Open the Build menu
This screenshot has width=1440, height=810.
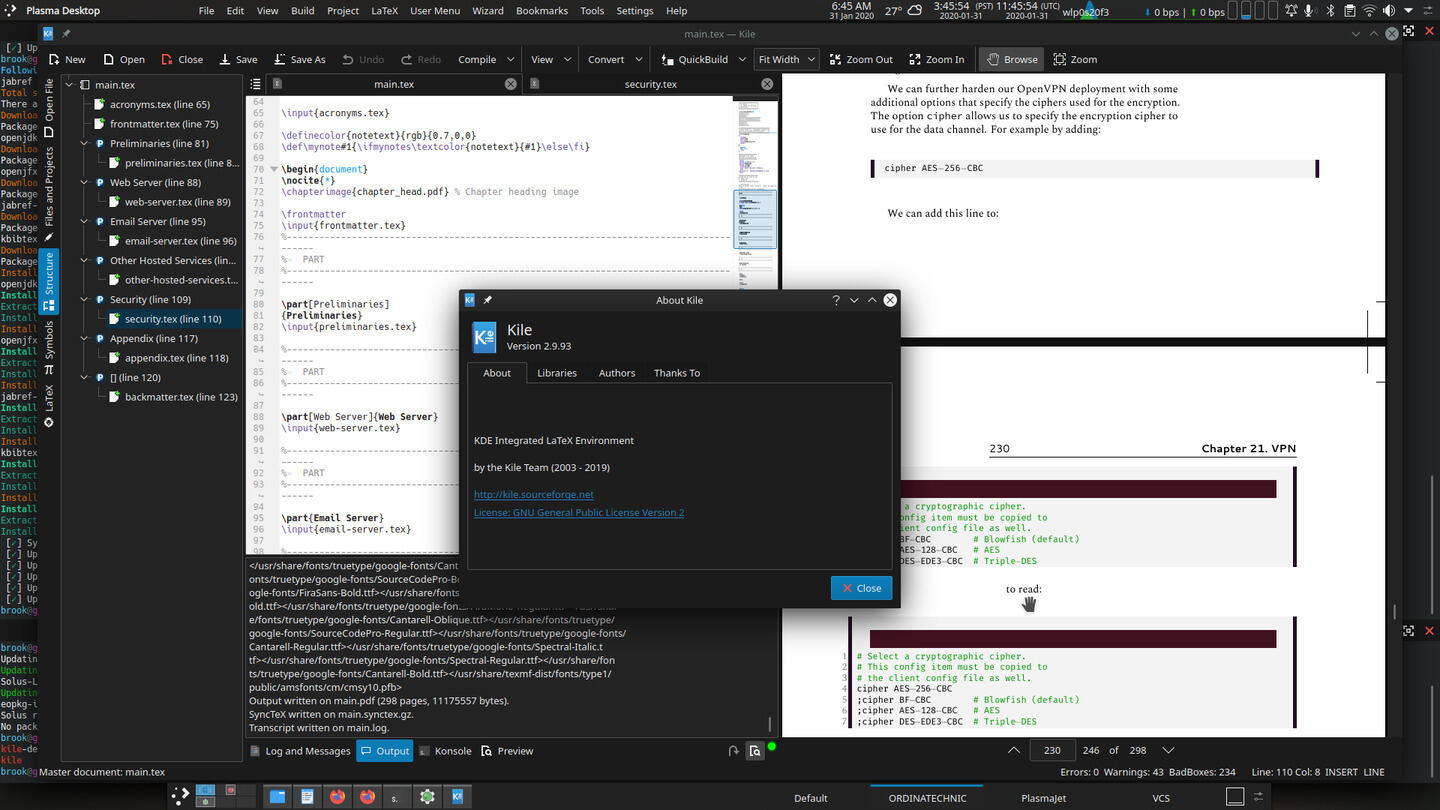[303, 11]
